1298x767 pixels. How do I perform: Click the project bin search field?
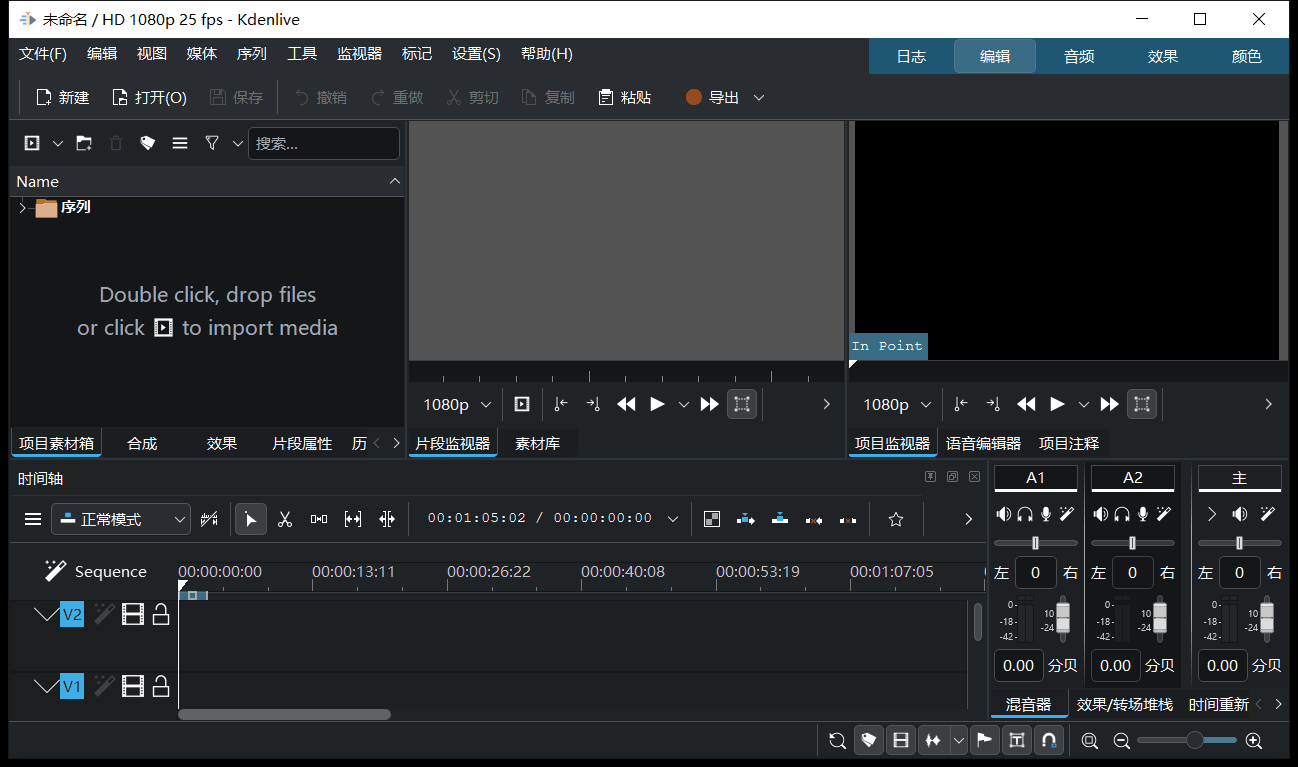pos(324,143)
